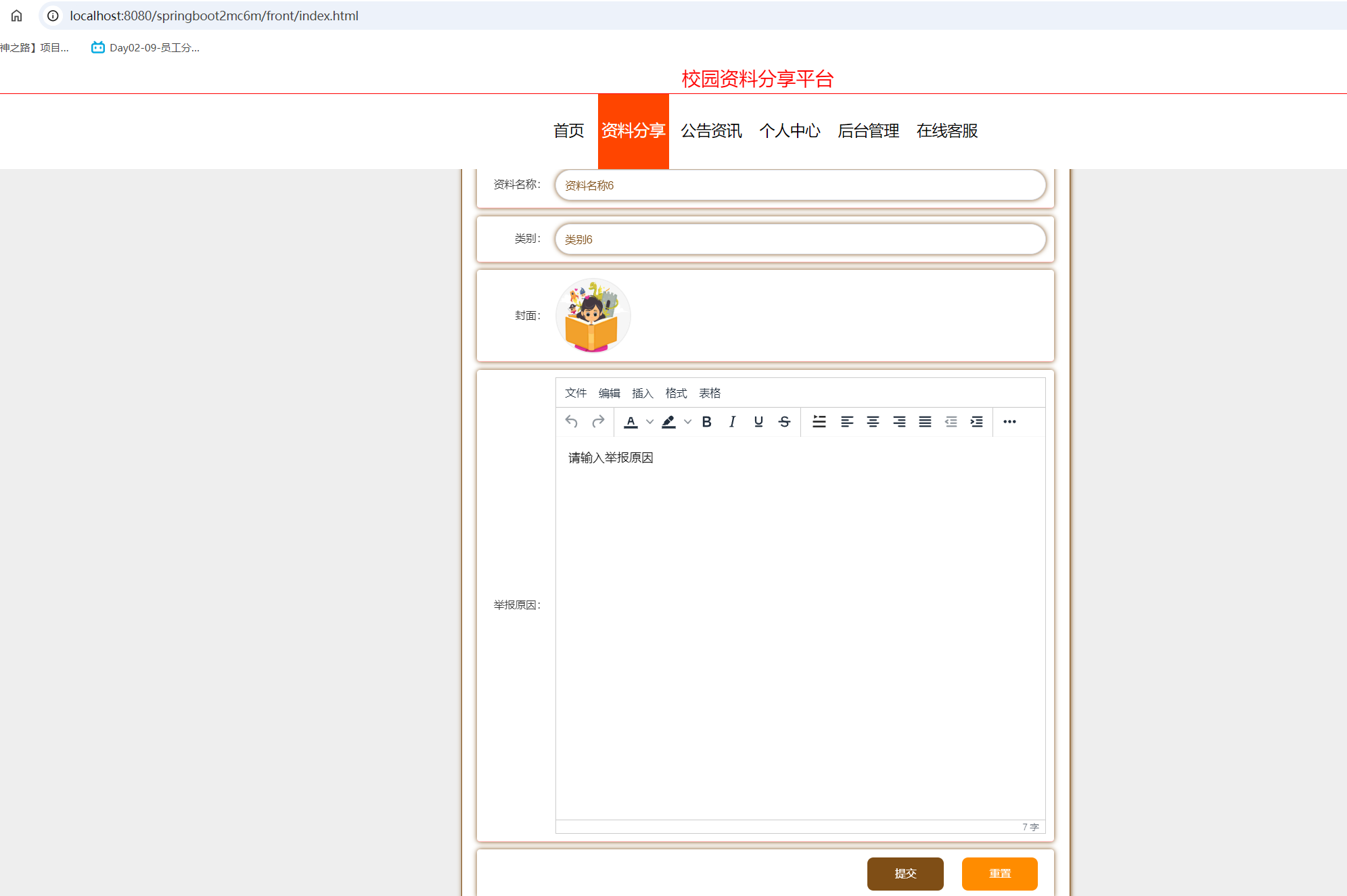This screenshot has height=896, width=1347.
Task: Expand the text color dropdown arrow
Action: click(x=649, y=422)
